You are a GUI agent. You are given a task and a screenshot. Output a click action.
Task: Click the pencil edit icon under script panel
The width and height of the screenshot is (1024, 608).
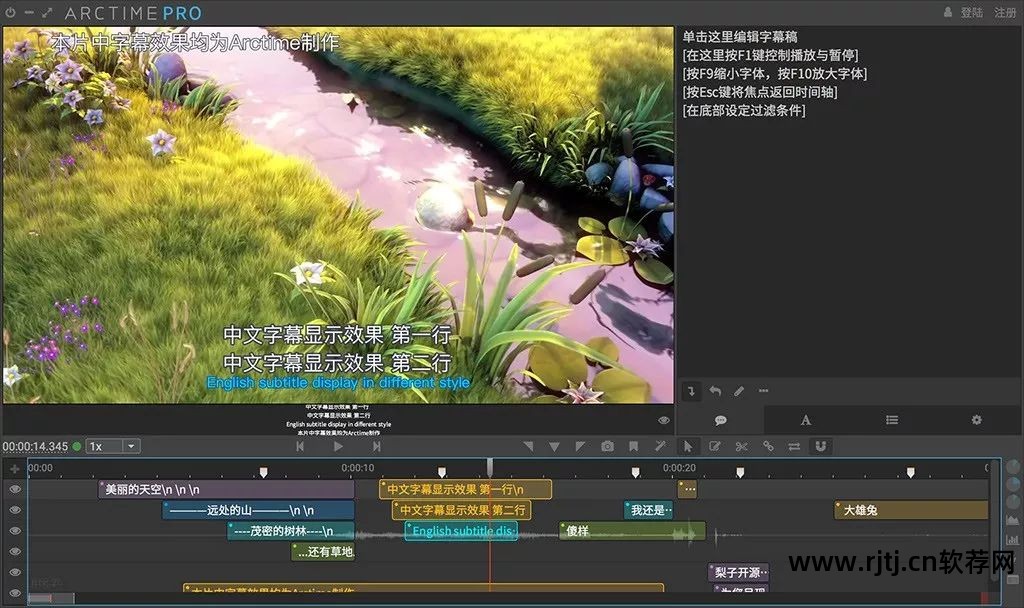click(739, 391)
